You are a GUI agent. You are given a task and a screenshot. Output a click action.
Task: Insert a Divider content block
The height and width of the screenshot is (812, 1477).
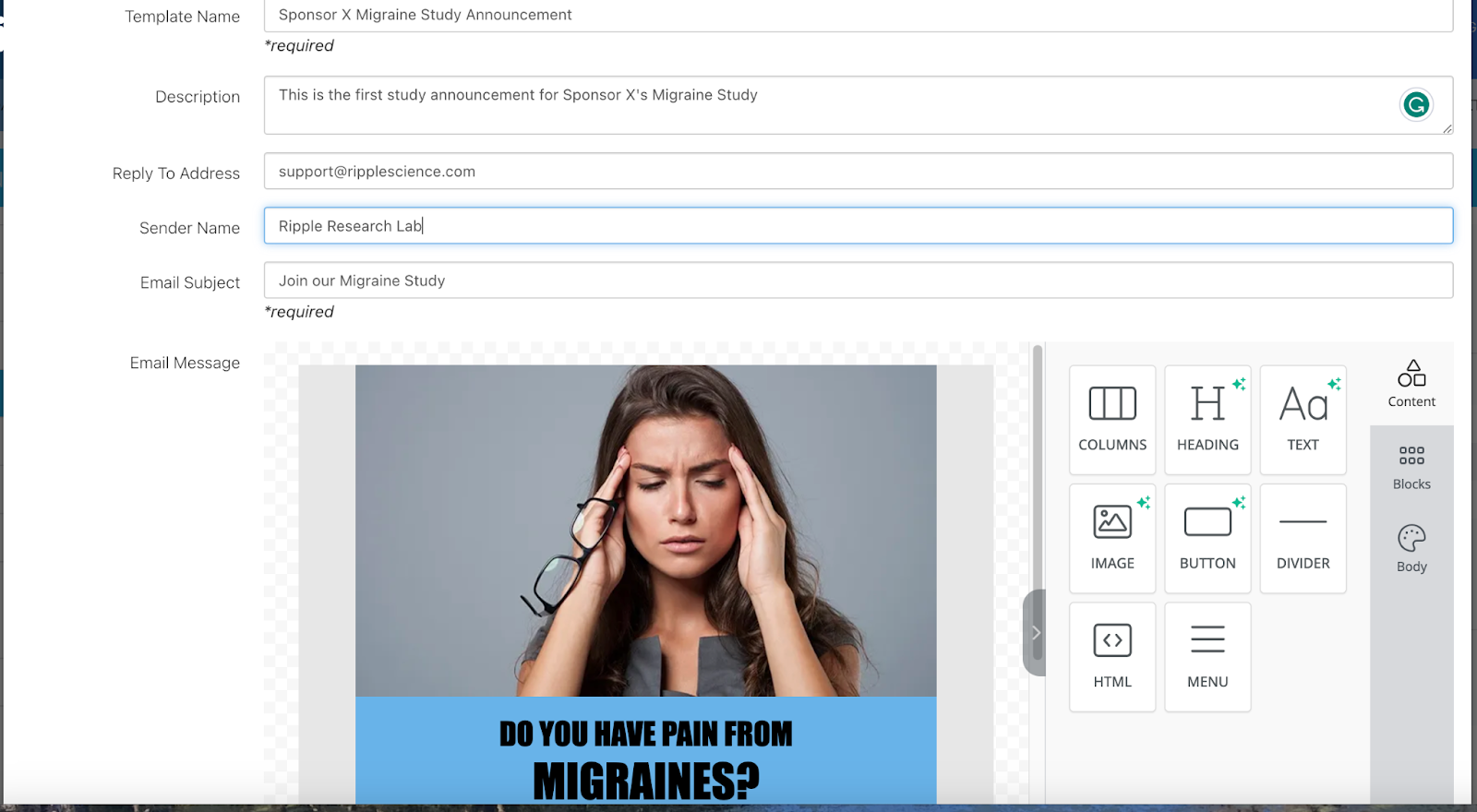pos(1303,538)
